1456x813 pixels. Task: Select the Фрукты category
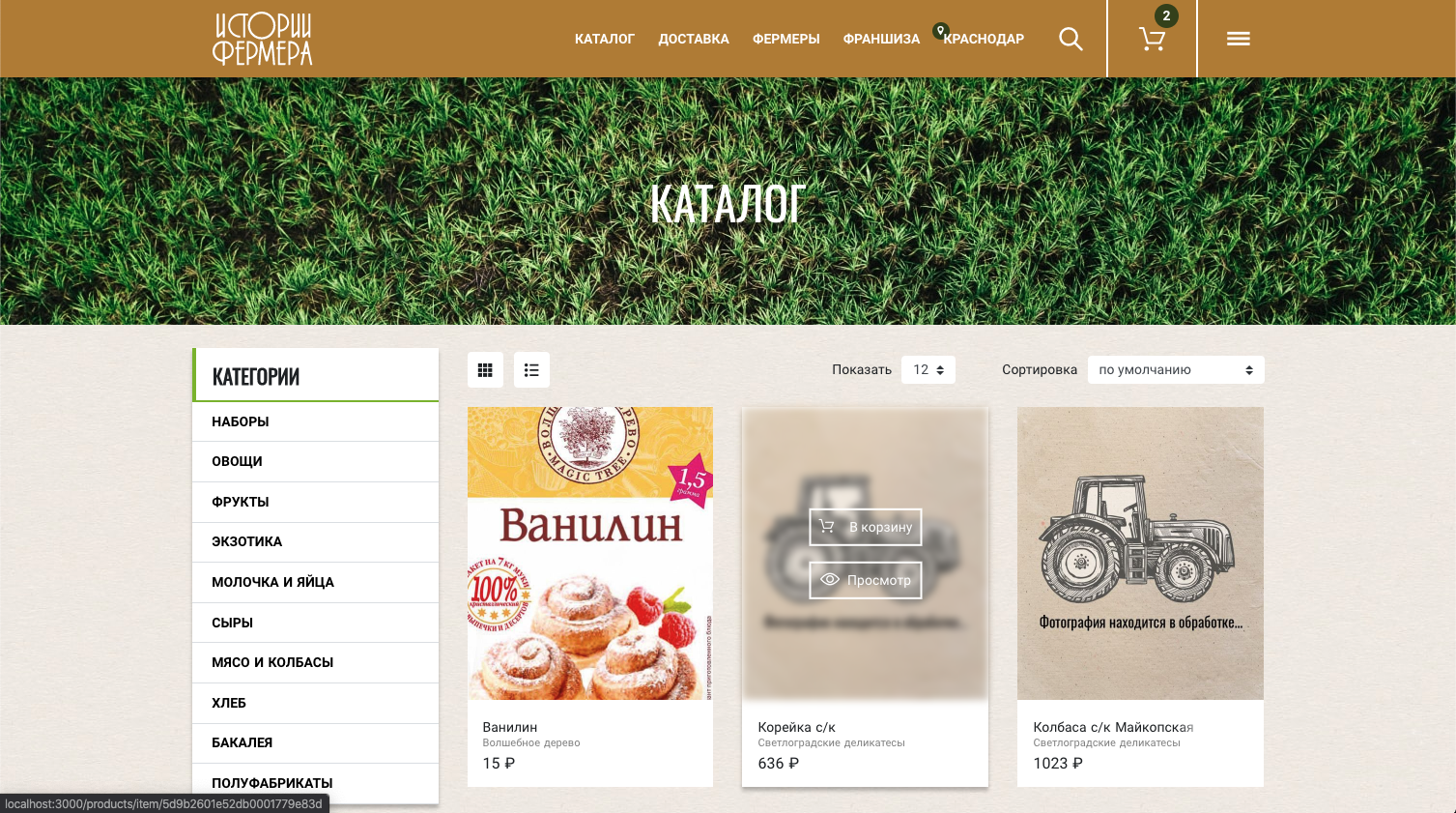point(316,502)
